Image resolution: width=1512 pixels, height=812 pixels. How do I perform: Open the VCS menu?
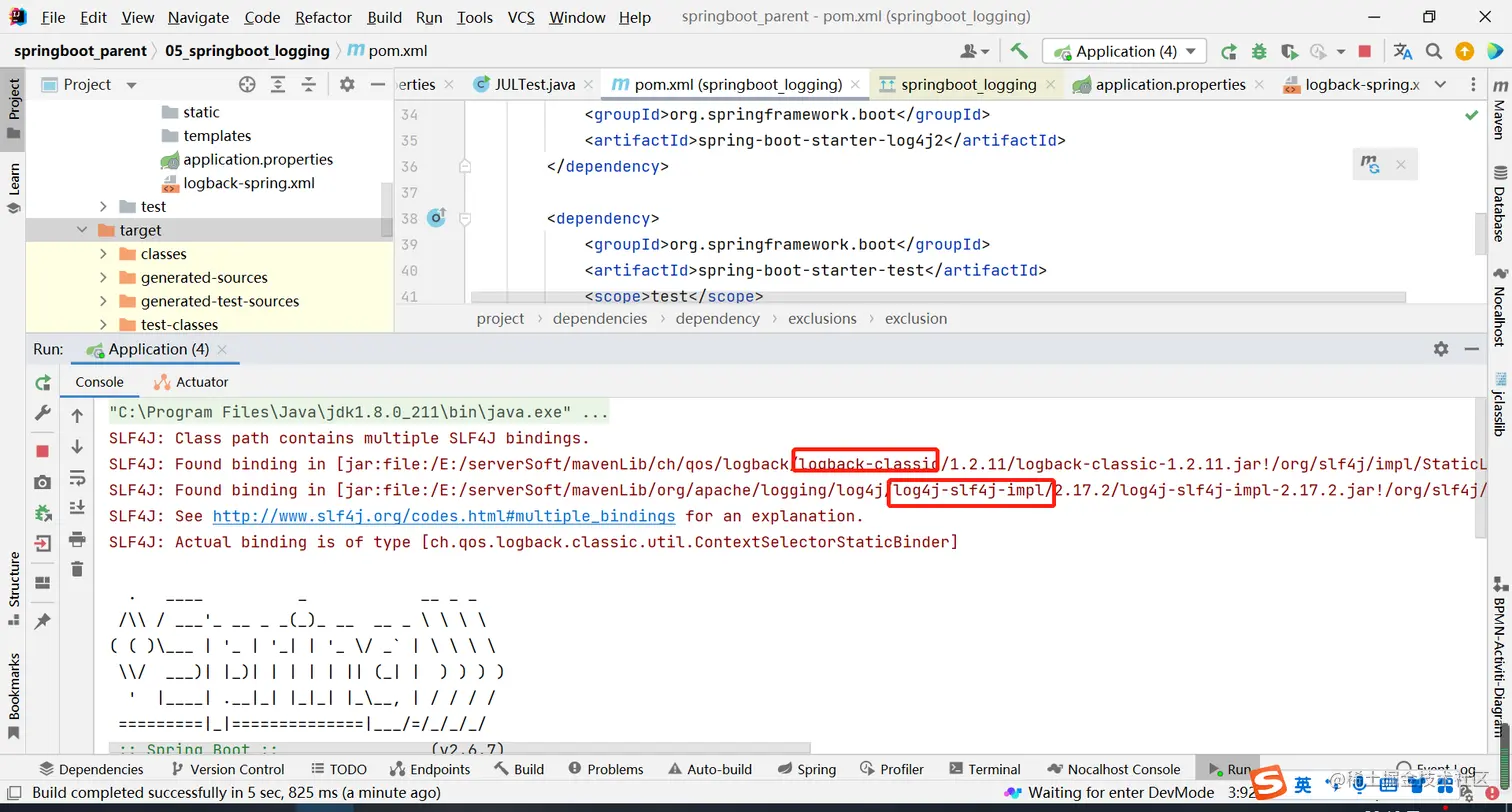tap(521, 17)
